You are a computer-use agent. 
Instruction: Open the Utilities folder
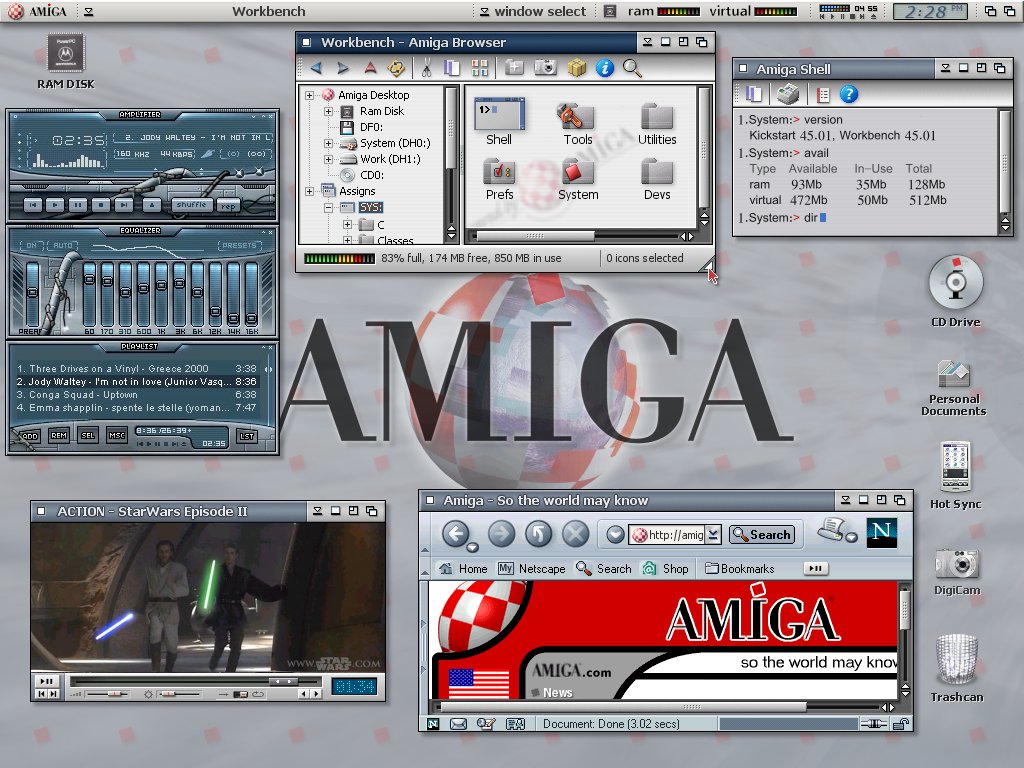point(657,124)
